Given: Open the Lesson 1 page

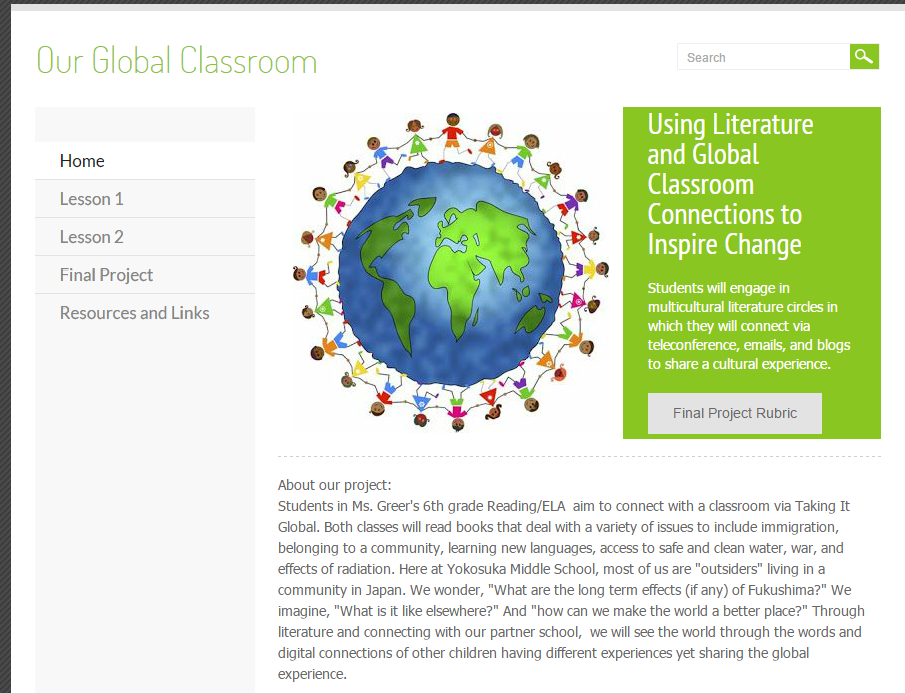Looking at the screenshot, I should tap(91, 199).
